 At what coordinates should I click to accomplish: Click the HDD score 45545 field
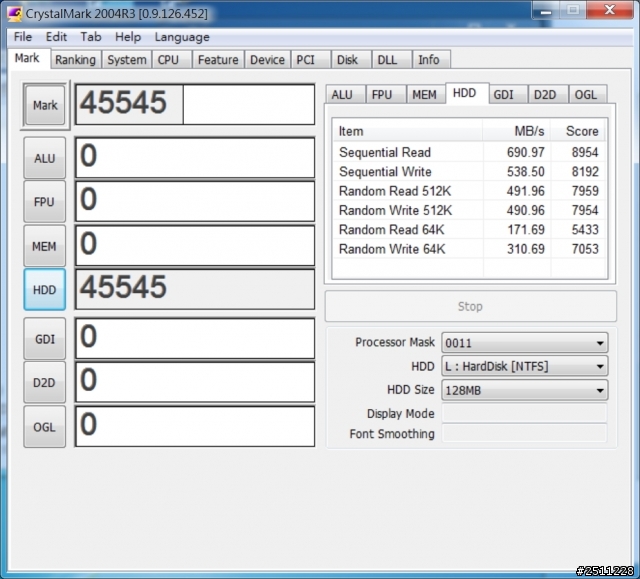[x=195, y=289]
